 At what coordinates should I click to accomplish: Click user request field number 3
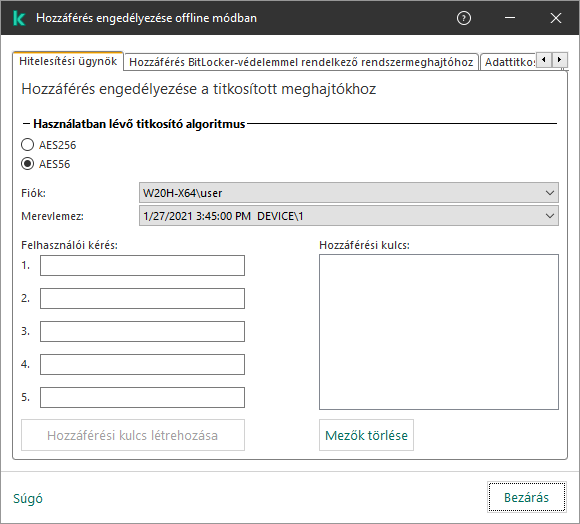click(x=142, y=331)
